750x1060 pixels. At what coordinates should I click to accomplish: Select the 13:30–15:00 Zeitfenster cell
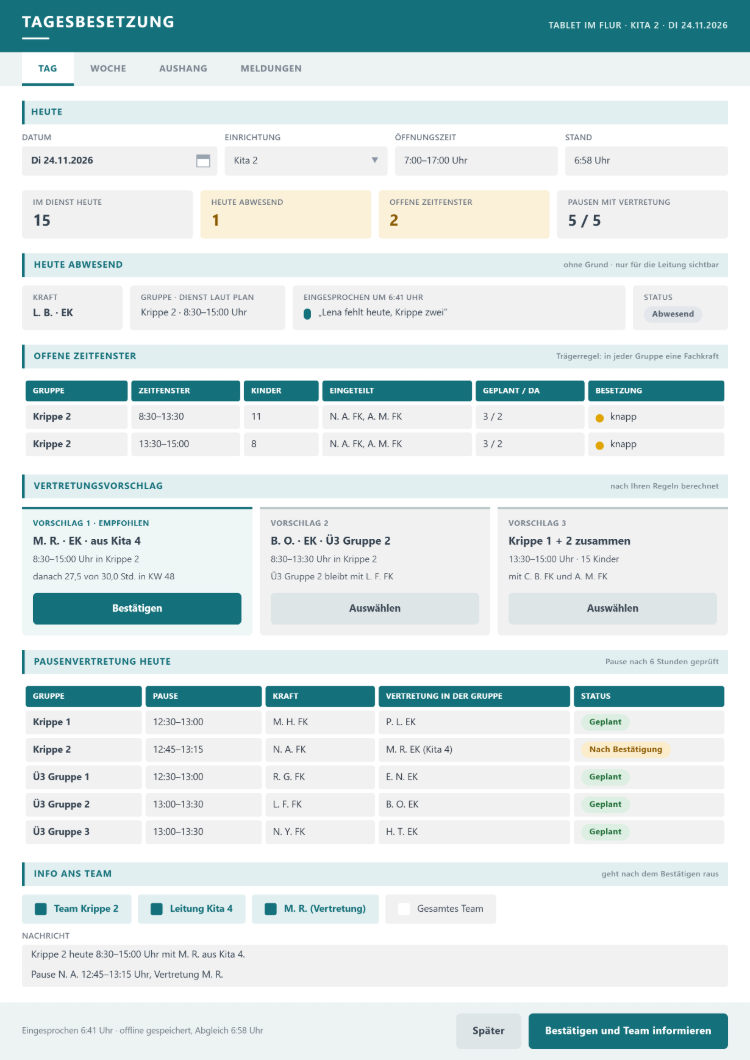point(185,444)
